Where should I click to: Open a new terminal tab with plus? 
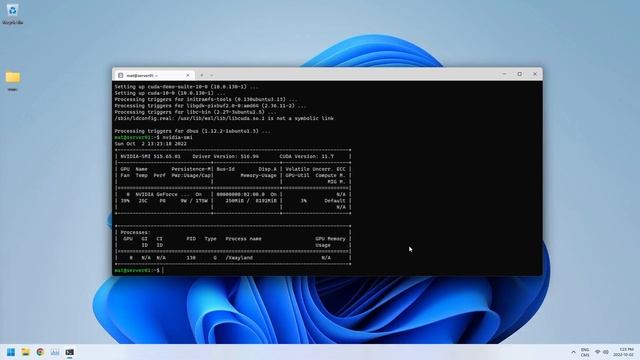(x=202, y=75)
